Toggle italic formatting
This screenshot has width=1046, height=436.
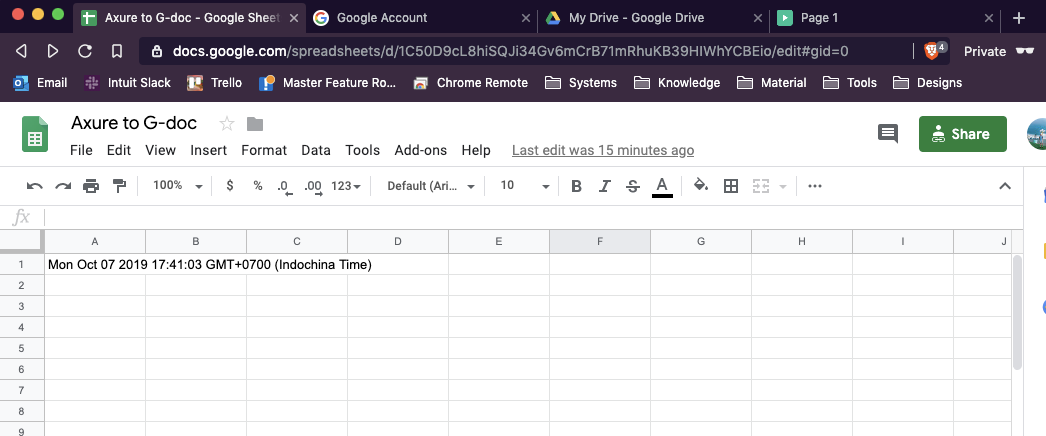pyautogui.click(x=604, y=186)
